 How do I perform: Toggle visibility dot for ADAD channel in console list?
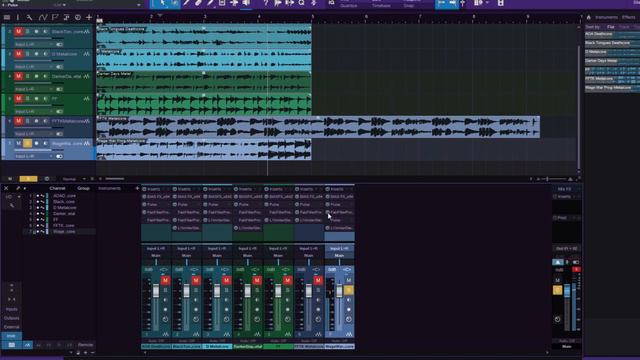(x=38, y=196)
